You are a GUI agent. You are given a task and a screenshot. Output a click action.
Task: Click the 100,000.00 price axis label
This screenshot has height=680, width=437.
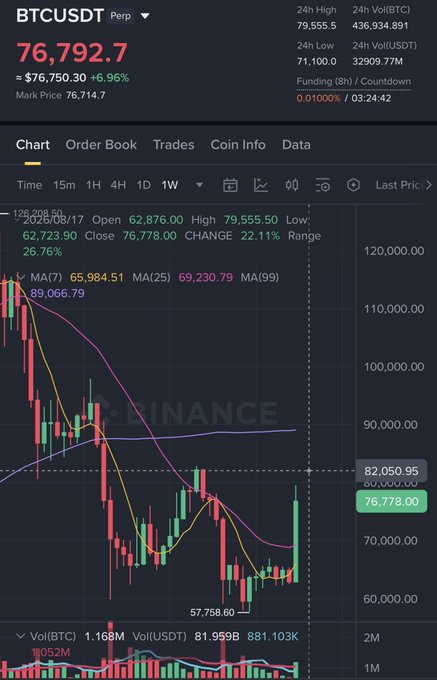click(x=394, y=367)
